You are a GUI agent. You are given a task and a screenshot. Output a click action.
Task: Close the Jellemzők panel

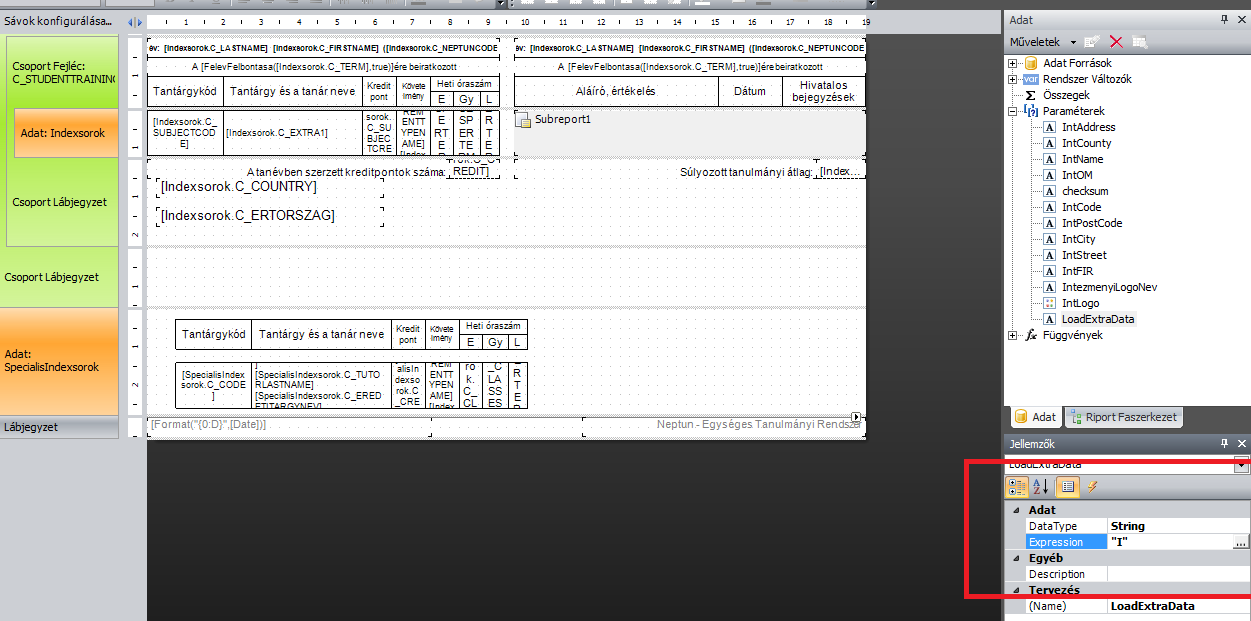(1242, 443)
